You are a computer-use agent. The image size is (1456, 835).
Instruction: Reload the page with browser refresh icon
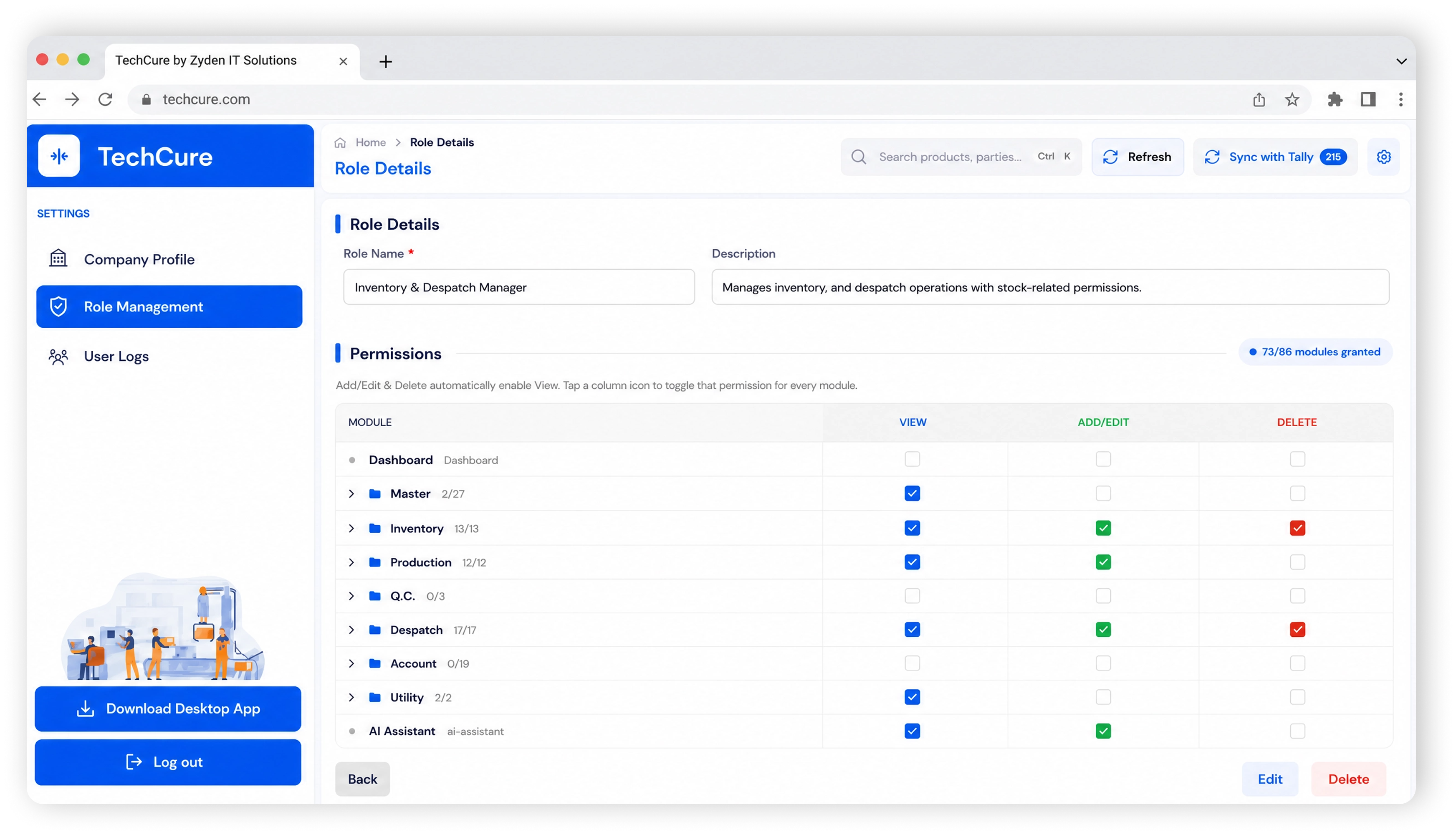click(x=106, y=99)
